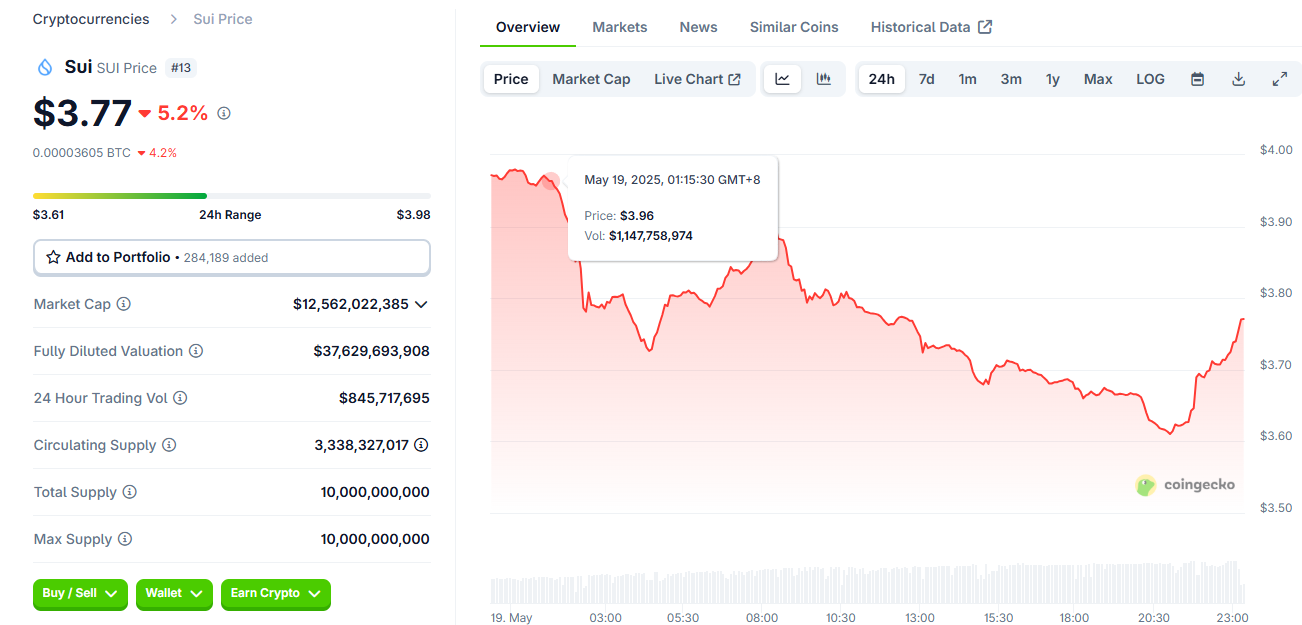
Task: Click the $3.61 range low value
Action: click(x=49, y=215)
